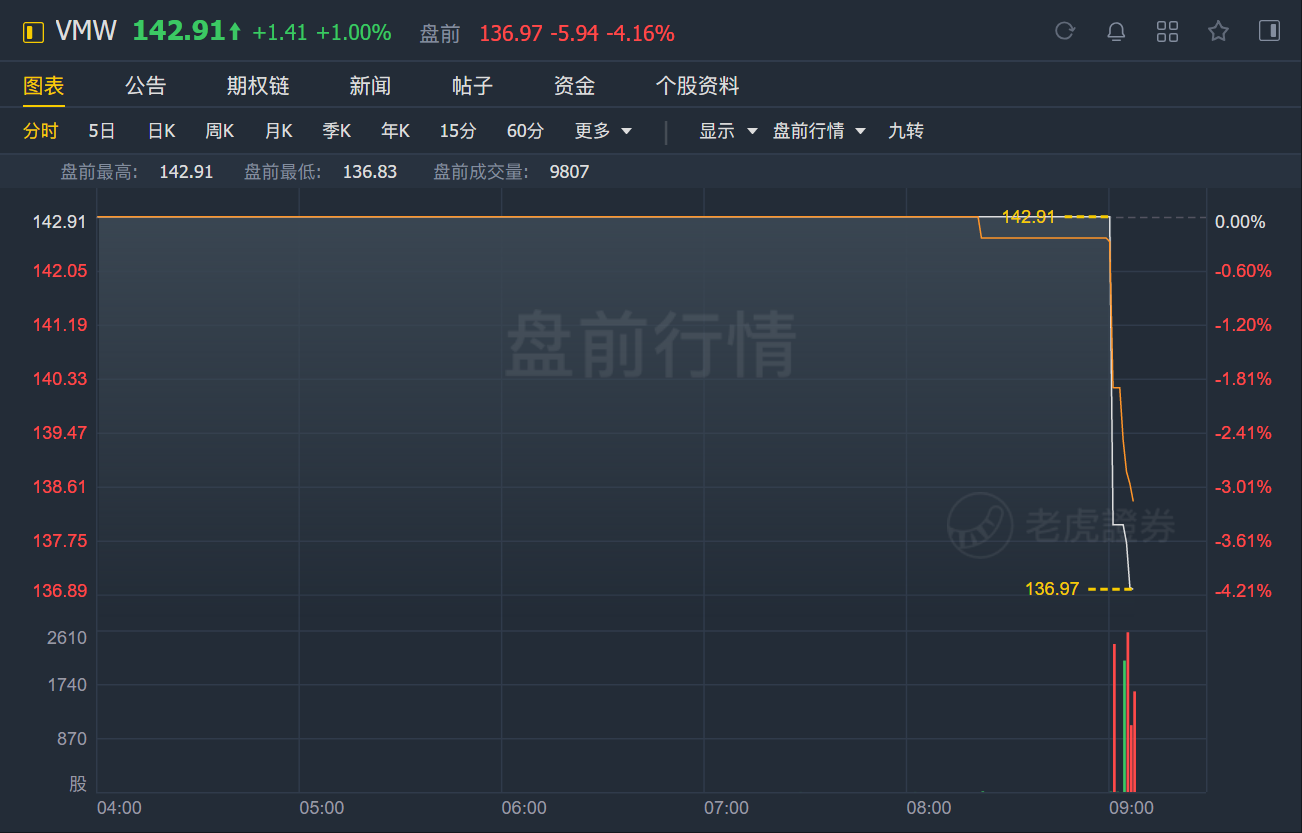This screenshot has width=1302, height=833.
Task: Expand the 更多 periods dropdown
Action: (x=603, y=131)
